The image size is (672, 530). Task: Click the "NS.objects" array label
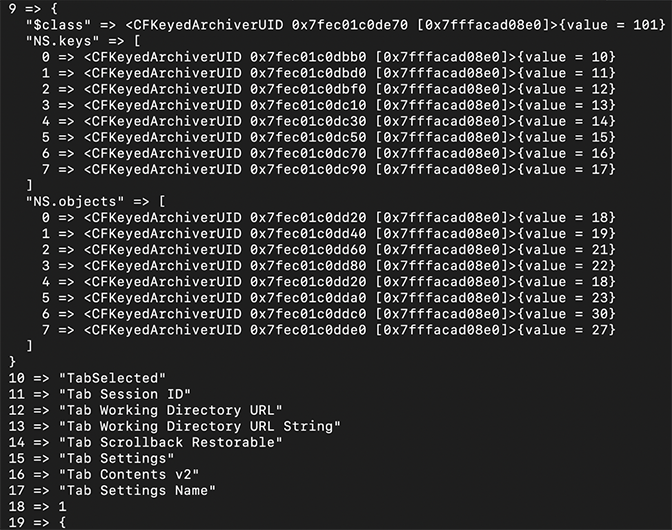click(x=74, y=201)
